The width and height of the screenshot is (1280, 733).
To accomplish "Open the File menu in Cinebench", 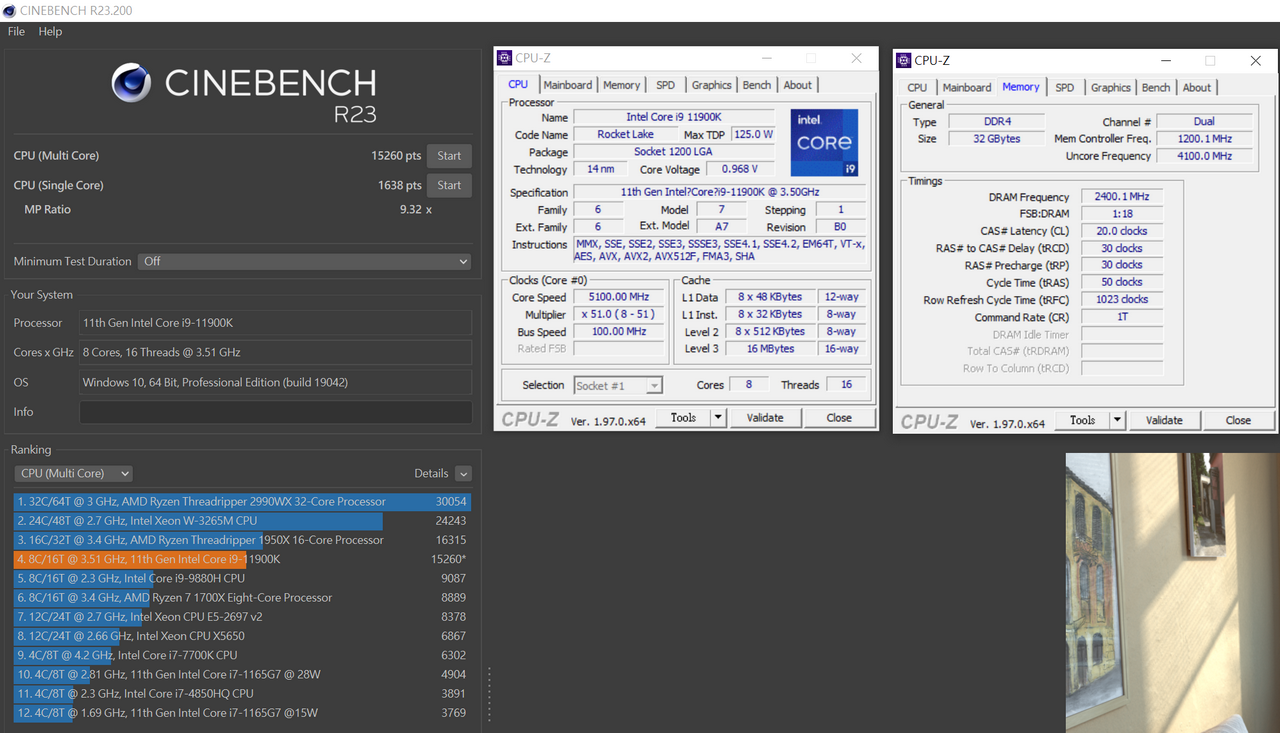I will [16, 31].
